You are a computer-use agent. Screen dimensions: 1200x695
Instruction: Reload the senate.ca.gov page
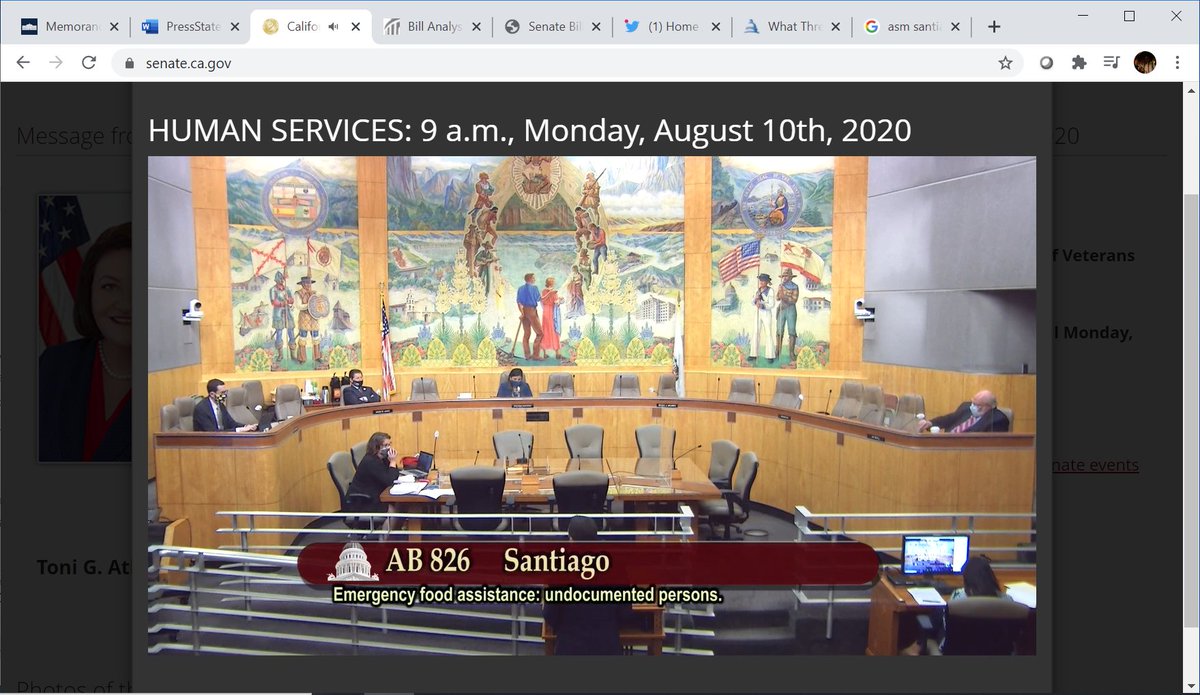click(89, 62)
